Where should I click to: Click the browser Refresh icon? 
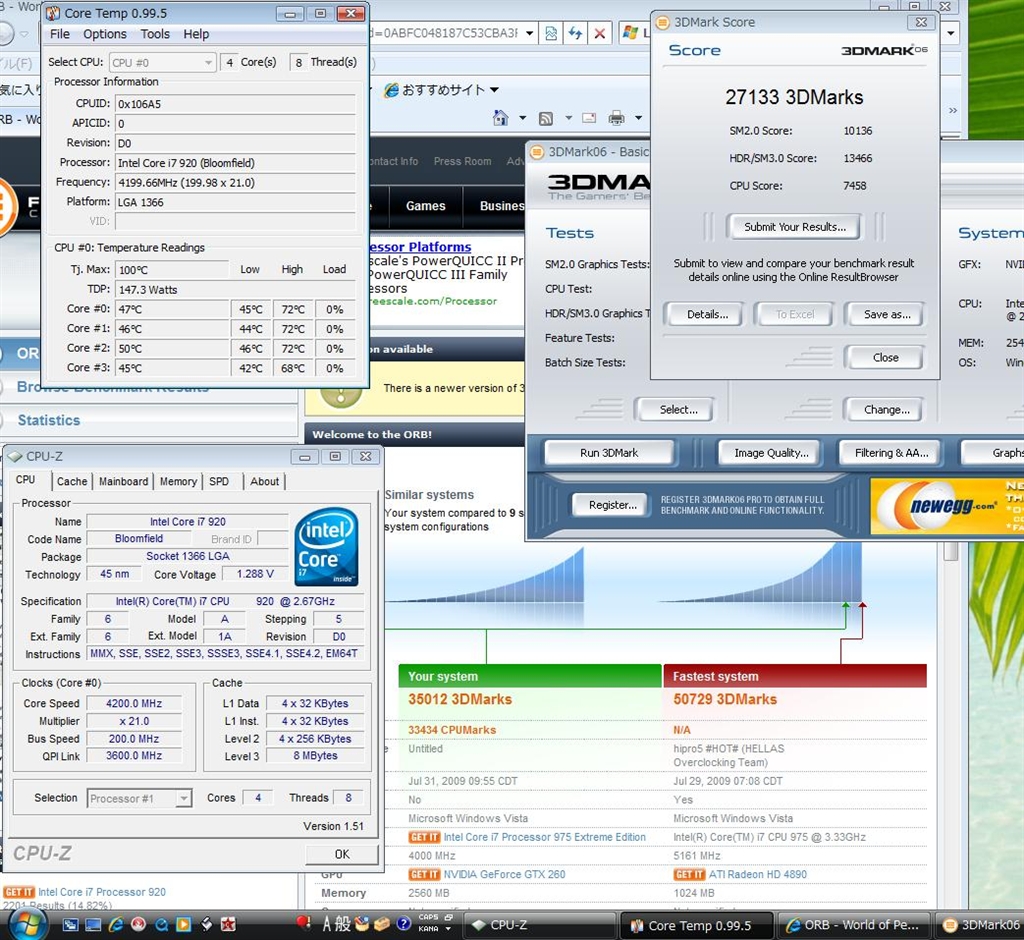click(575, 33)
